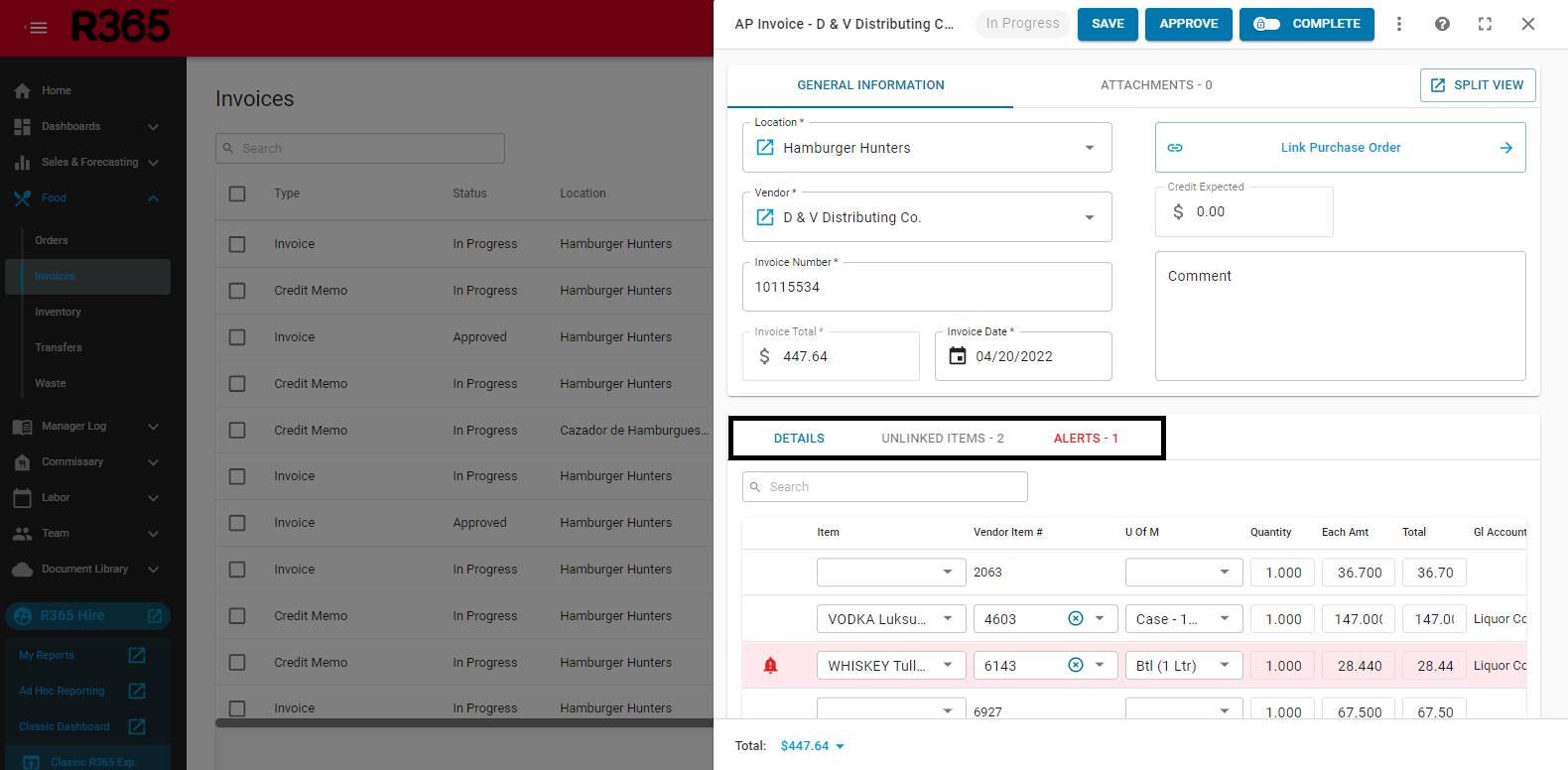Viewport: 1568px width, 770px height.
Task: Check the first Invoice row checkbox
Action: pos(237,244)
